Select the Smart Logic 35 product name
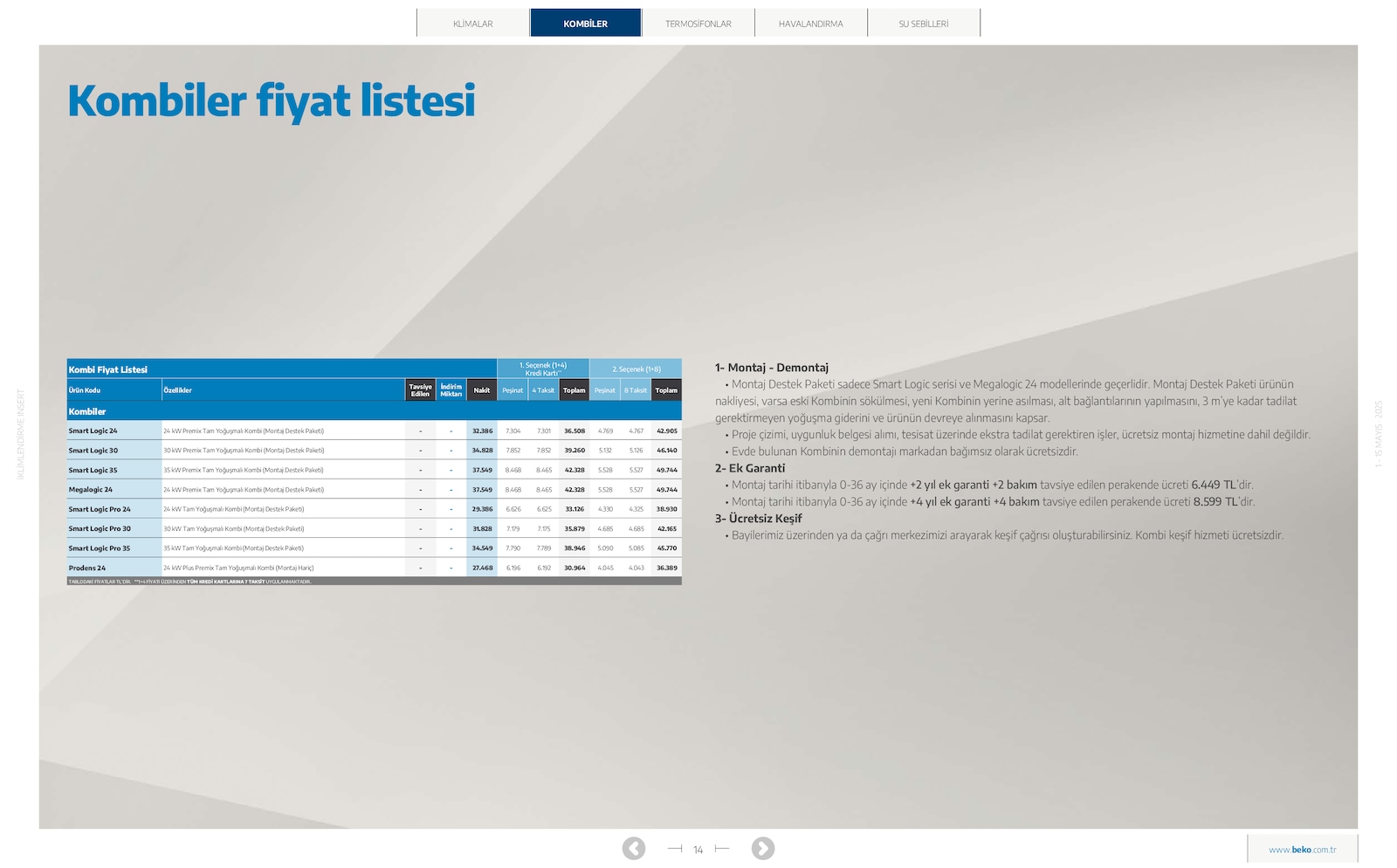Viewport: 1397px width, 868px height. [x=93, y=470]
